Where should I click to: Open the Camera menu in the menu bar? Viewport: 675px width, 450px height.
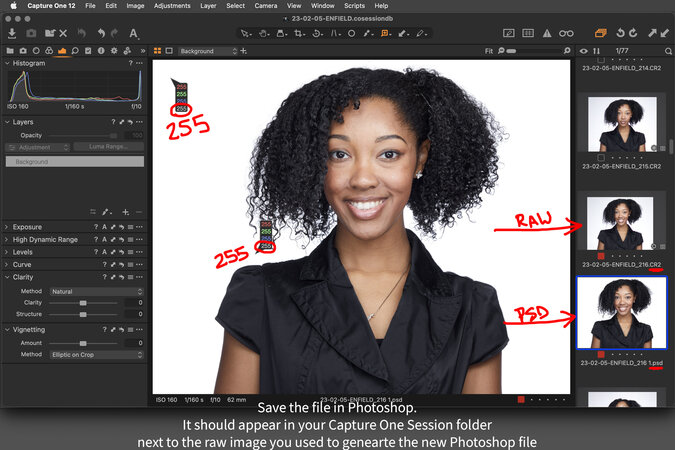(x=265, y=5)
